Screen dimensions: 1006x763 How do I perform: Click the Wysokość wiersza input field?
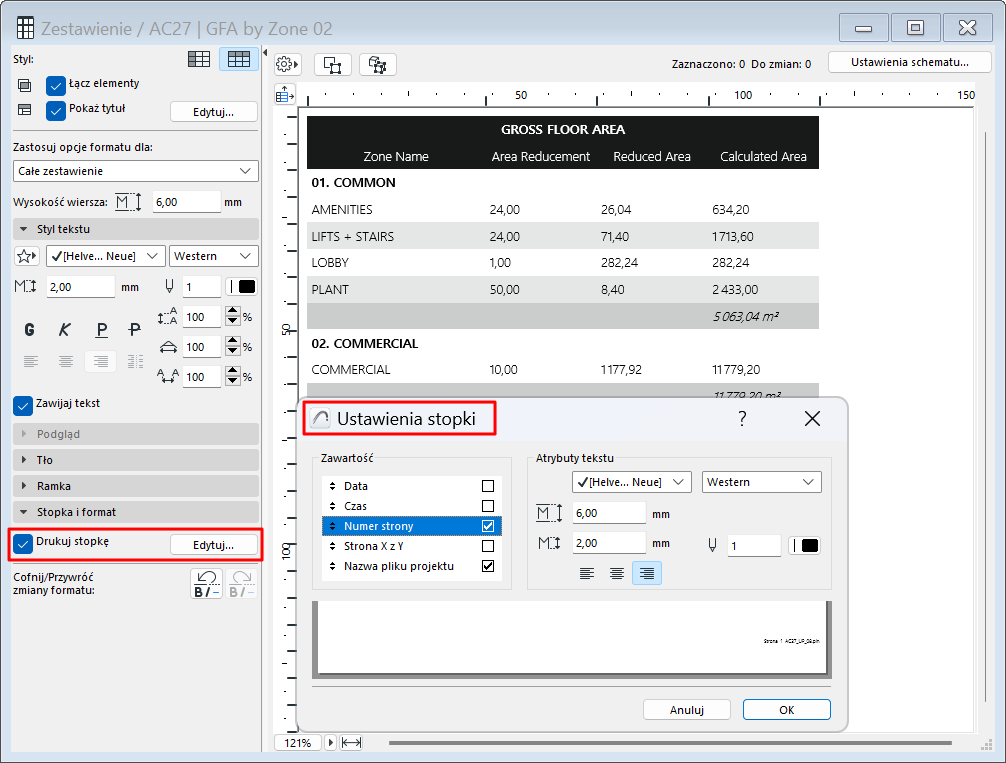[186, 202]
